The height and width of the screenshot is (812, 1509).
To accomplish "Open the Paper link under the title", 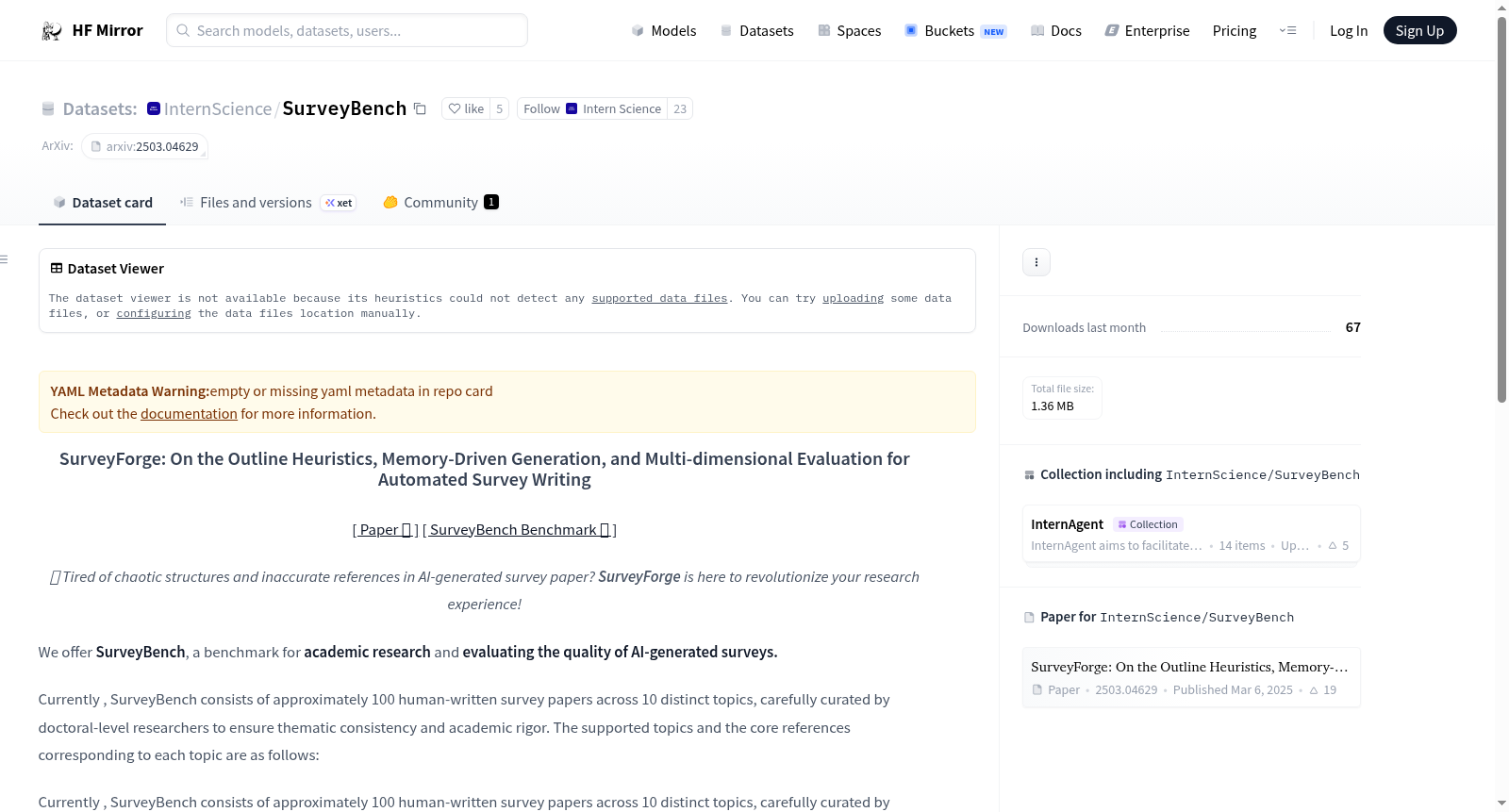I will [387, 530].
